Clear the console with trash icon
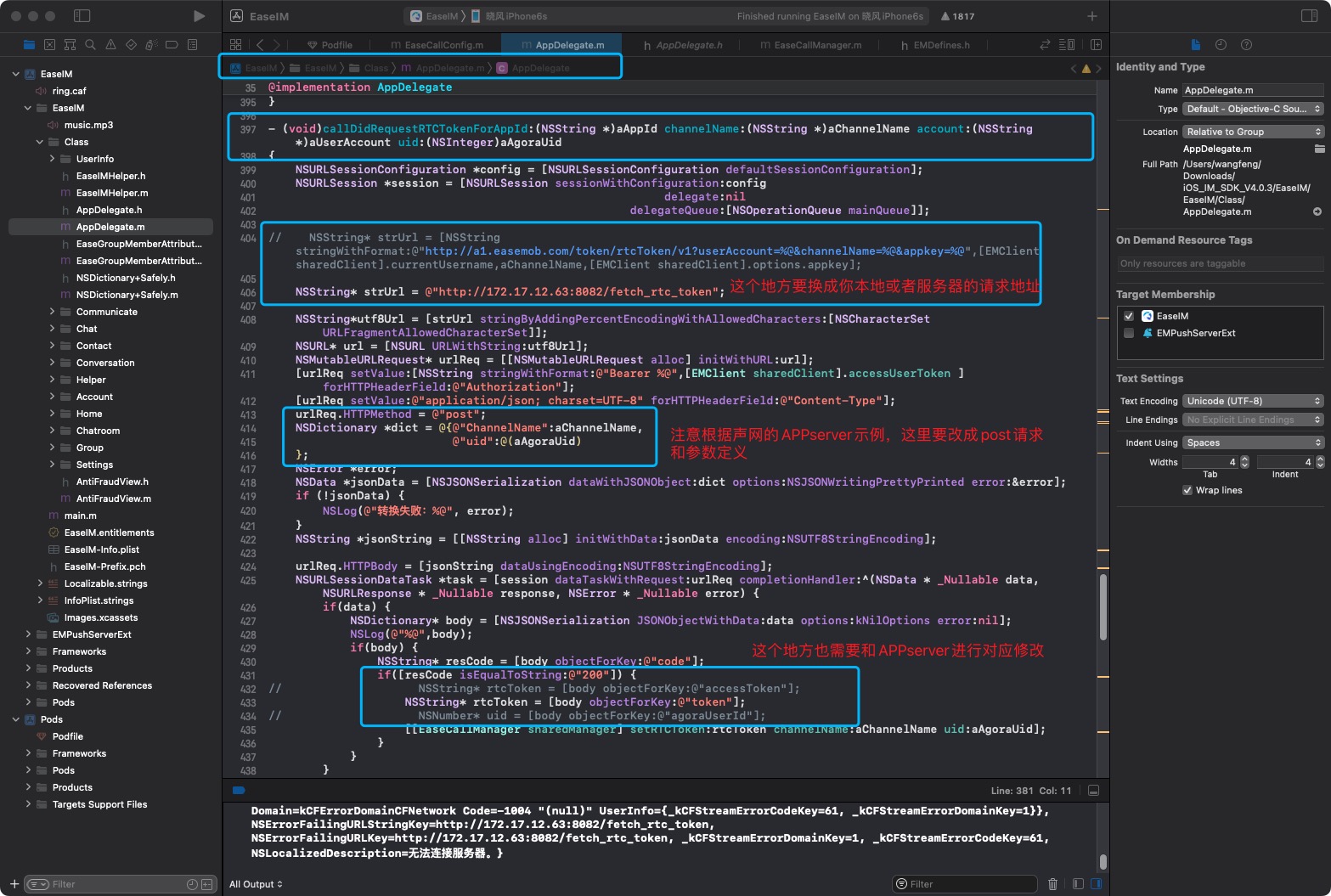 pos(1052,884)
